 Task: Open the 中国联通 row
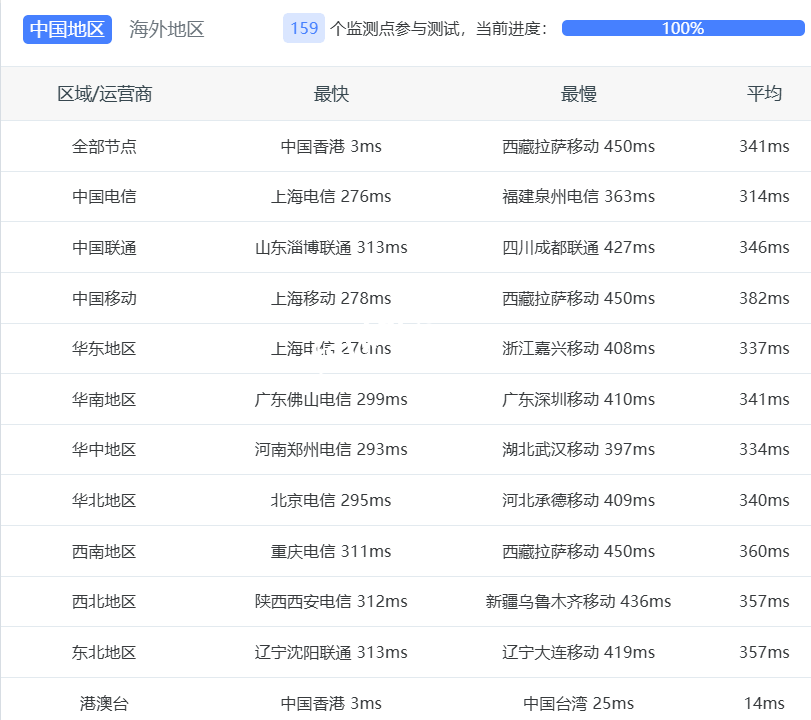coord(104,247)
